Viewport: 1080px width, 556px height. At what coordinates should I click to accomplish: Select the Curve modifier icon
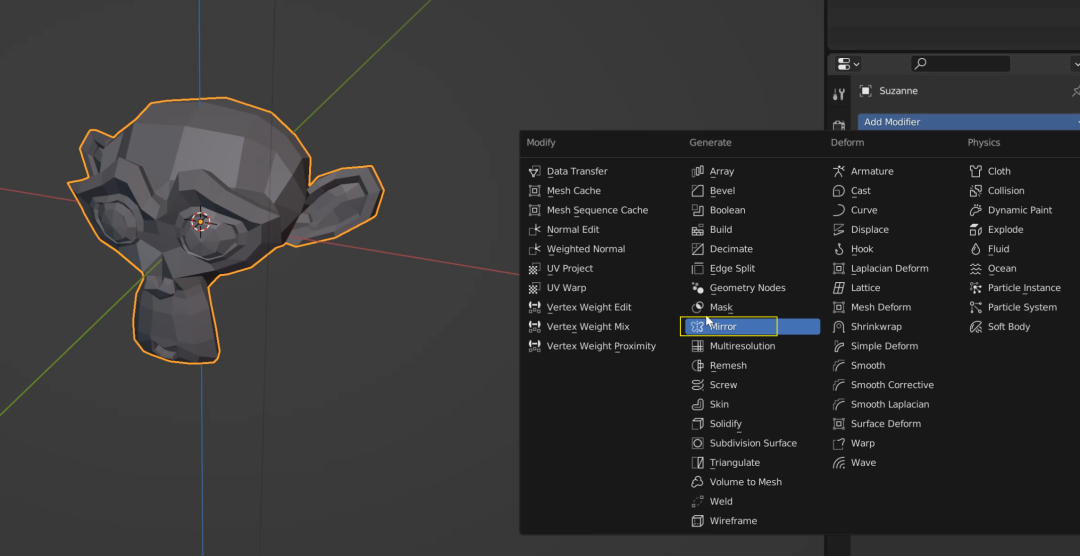click(838, 210)
